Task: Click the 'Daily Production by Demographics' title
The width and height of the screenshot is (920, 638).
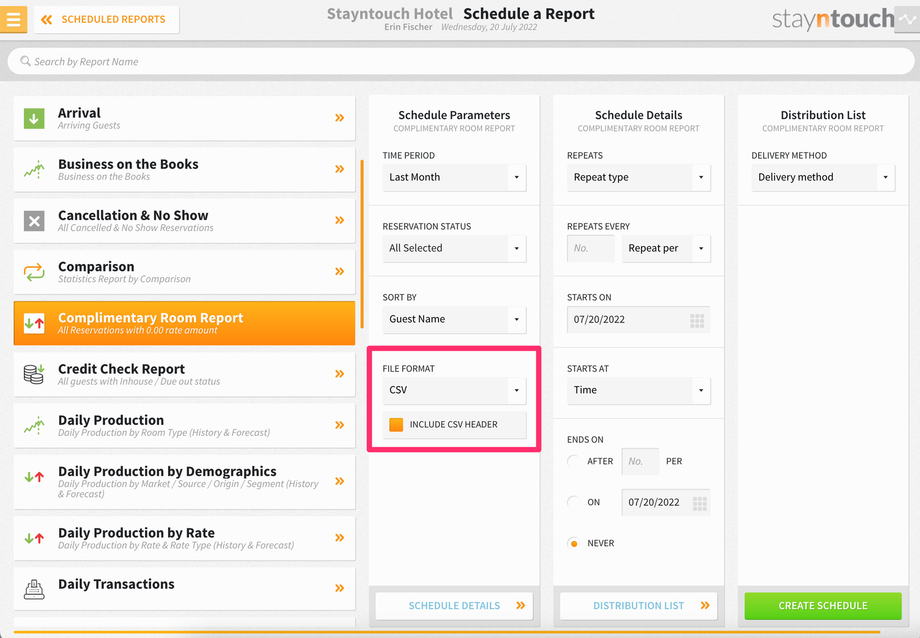Action: [x=167, y=471]
